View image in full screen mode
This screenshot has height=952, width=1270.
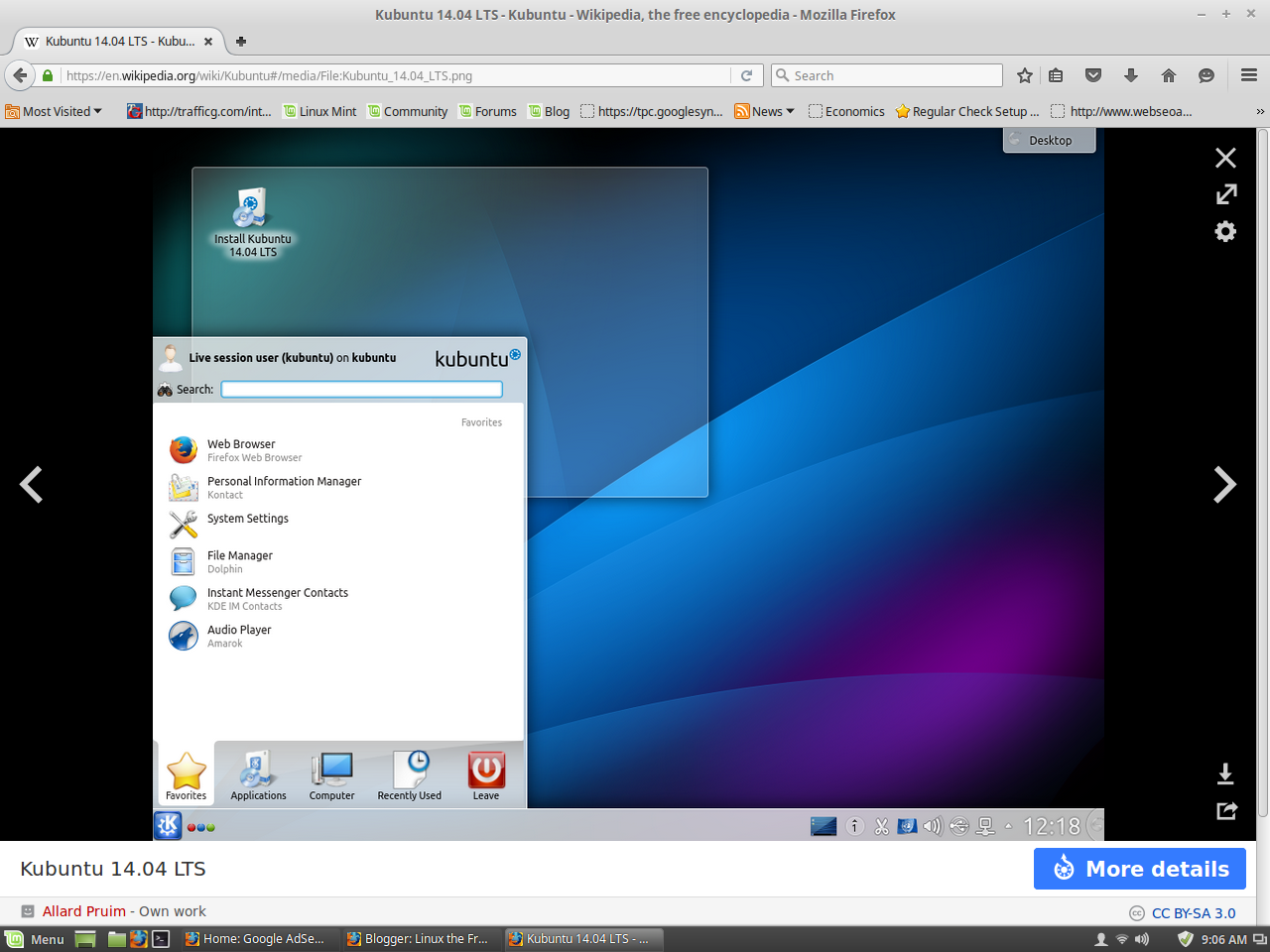click(1226, 194)
